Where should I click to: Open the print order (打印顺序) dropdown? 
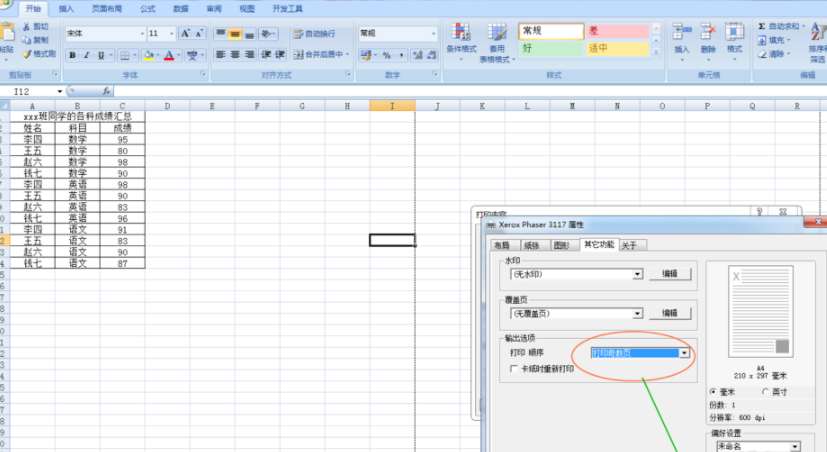(685, 353)
